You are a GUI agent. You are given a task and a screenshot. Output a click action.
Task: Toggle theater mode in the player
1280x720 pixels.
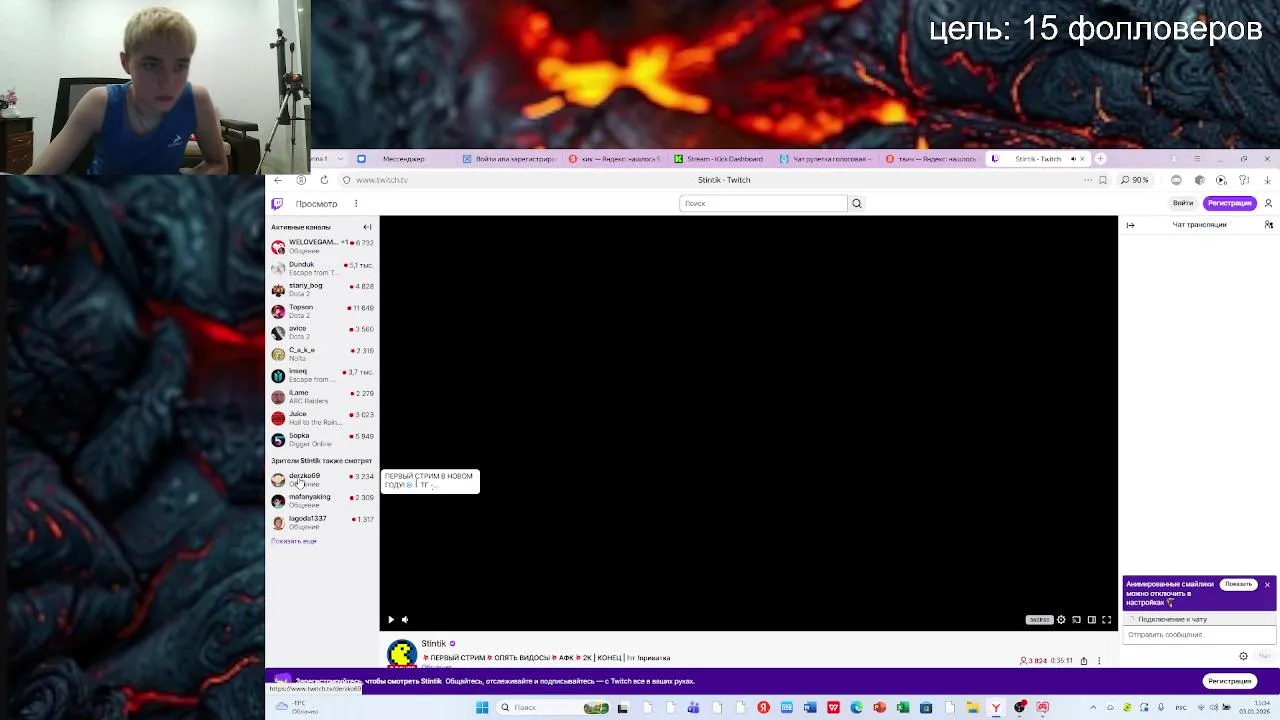(1091, 620)
